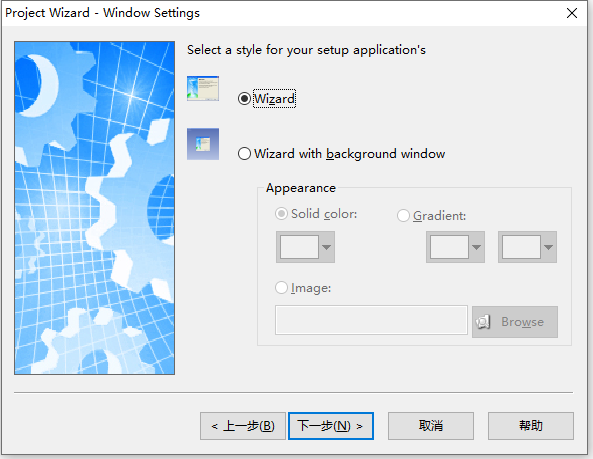
Task: Close the Project Wizard window
Action: 572,13
